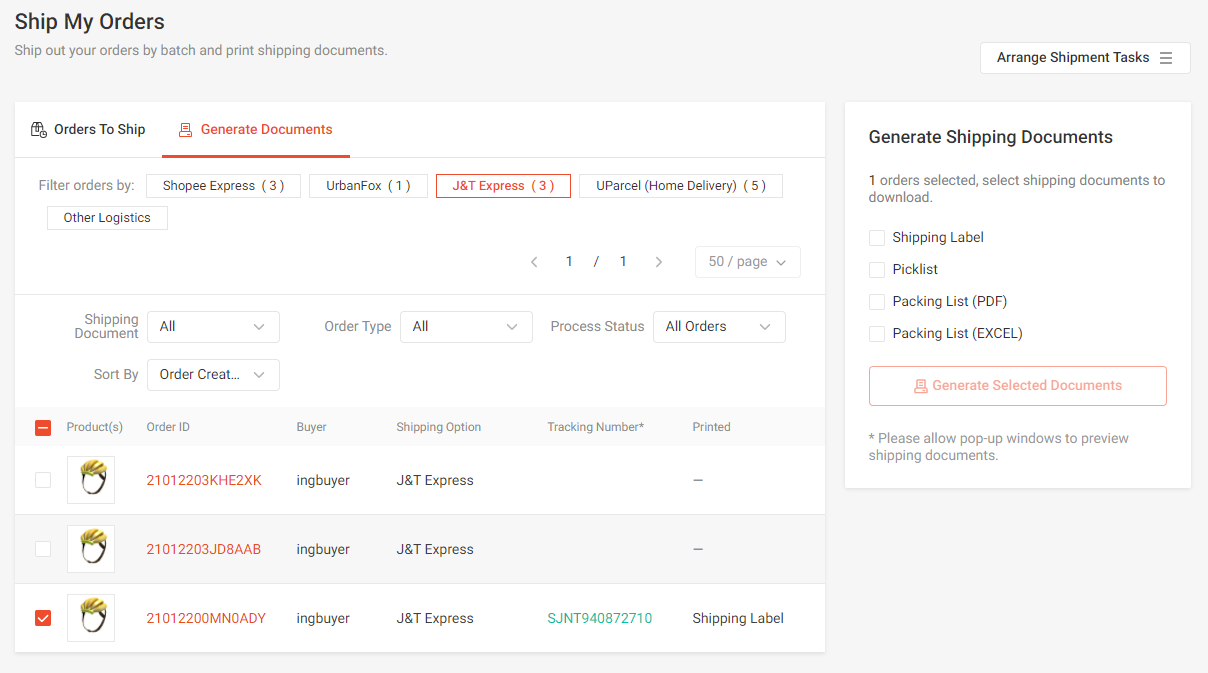The width and height of the screenshot is (1208, 673).
Task: Open order 21012203KHE2XK details
Action: [x=205, y=480]
